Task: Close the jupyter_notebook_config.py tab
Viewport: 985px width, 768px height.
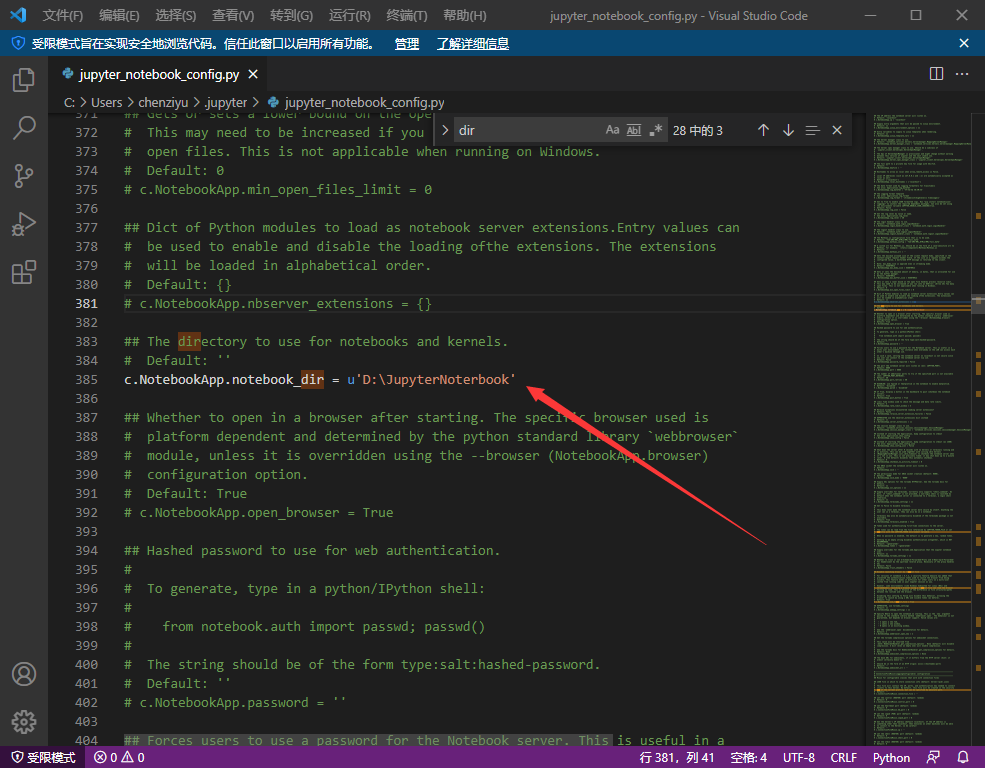Action: pyautogui.click(x=253, y=74)
